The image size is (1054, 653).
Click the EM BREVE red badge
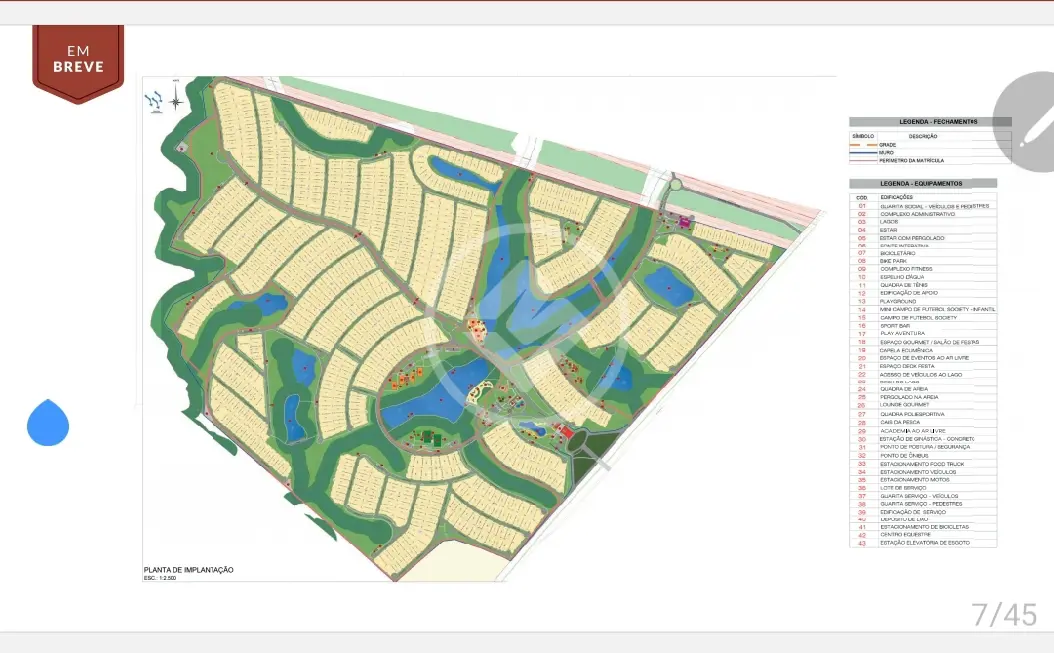(78, 63)
